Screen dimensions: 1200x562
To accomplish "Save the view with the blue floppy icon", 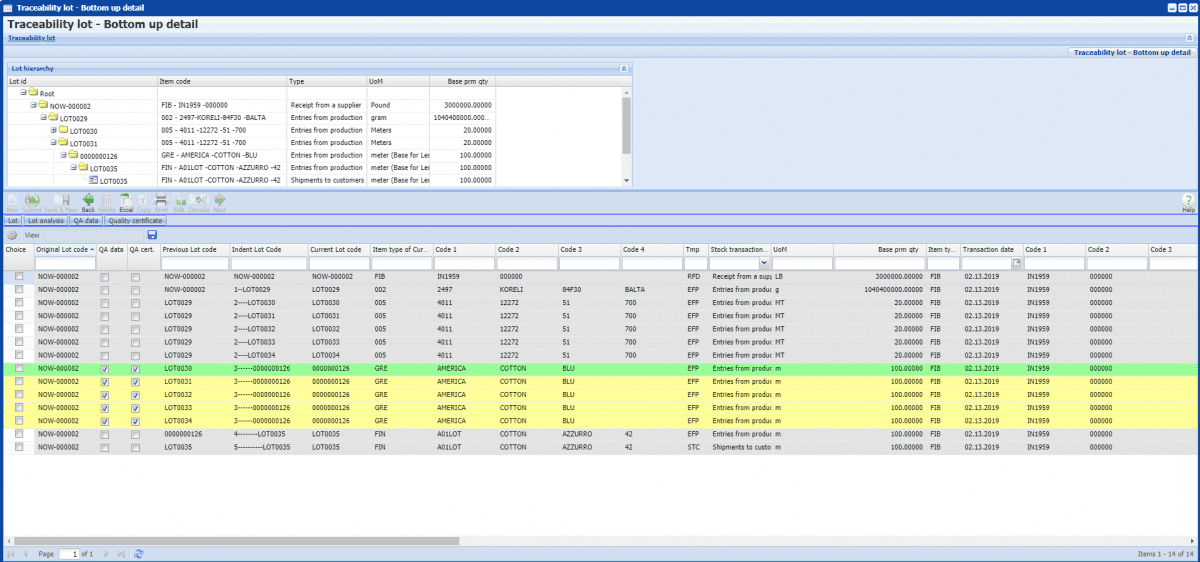I will pos(152,234).
